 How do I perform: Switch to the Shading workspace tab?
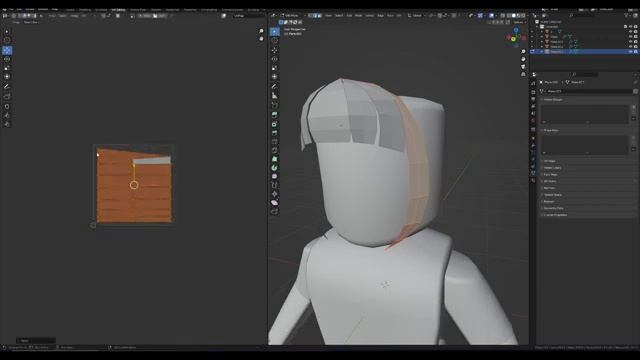(x=156, y=9)
